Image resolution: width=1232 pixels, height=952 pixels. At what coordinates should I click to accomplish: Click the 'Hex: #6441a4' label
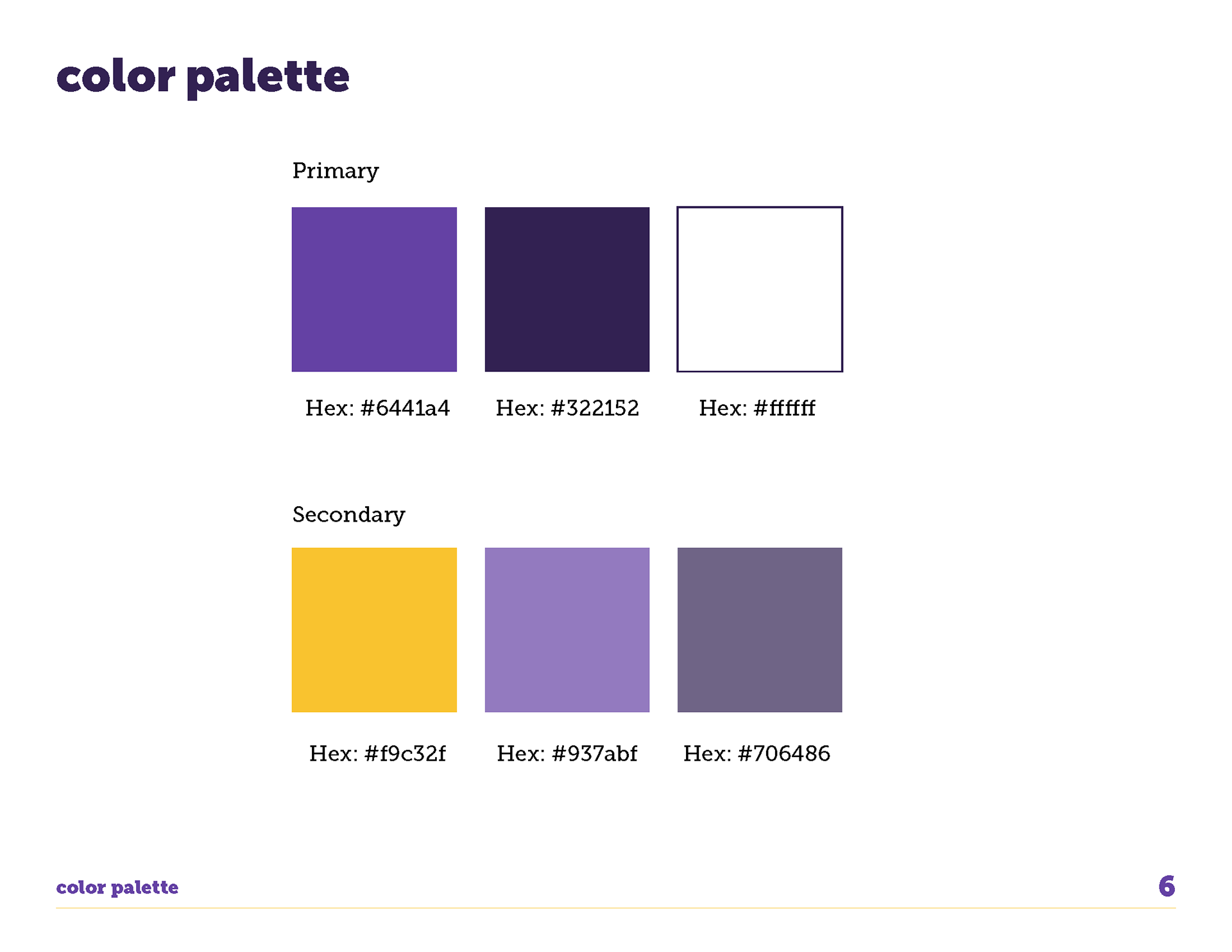pyautogui.click(x=377, y=408)
